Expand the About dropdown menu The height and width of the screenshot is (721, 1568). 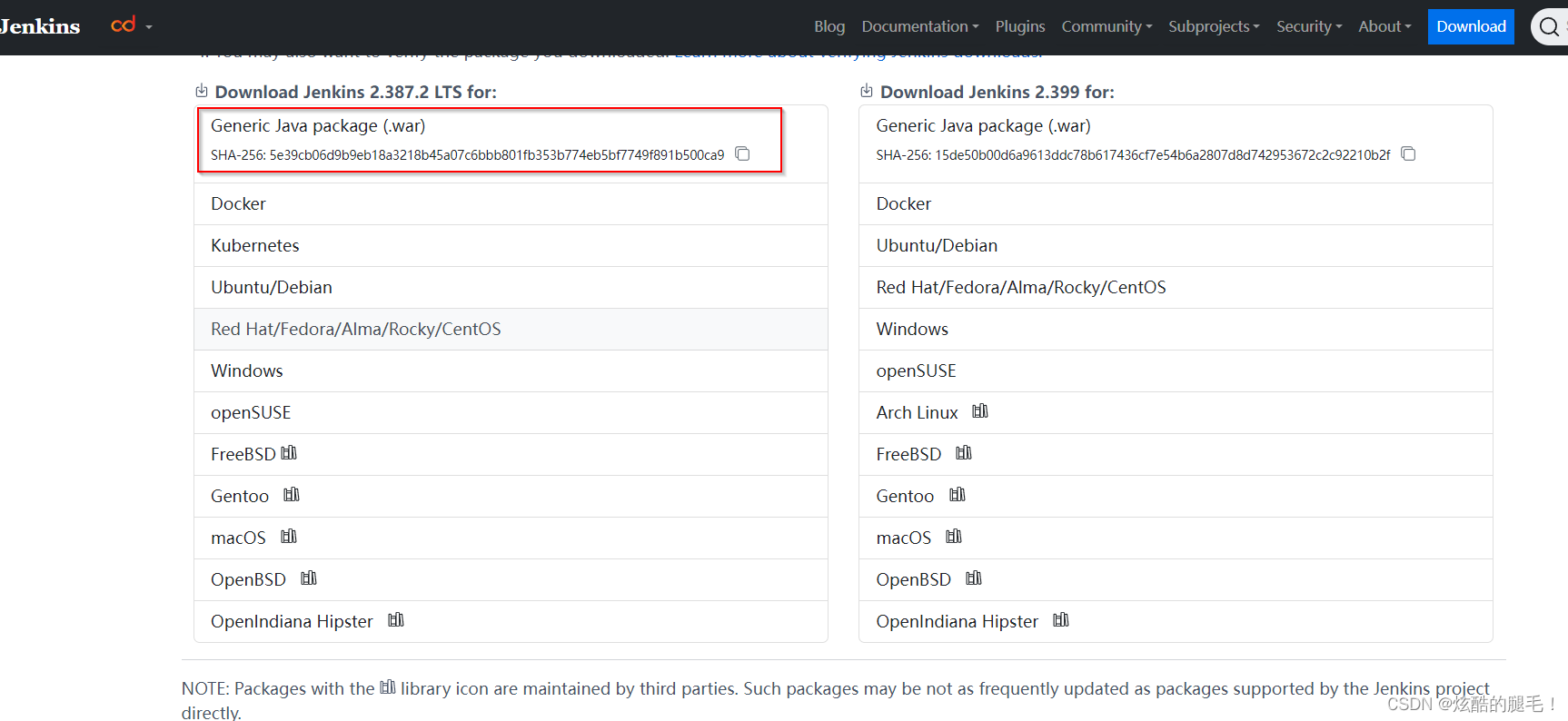[1384, 26]
